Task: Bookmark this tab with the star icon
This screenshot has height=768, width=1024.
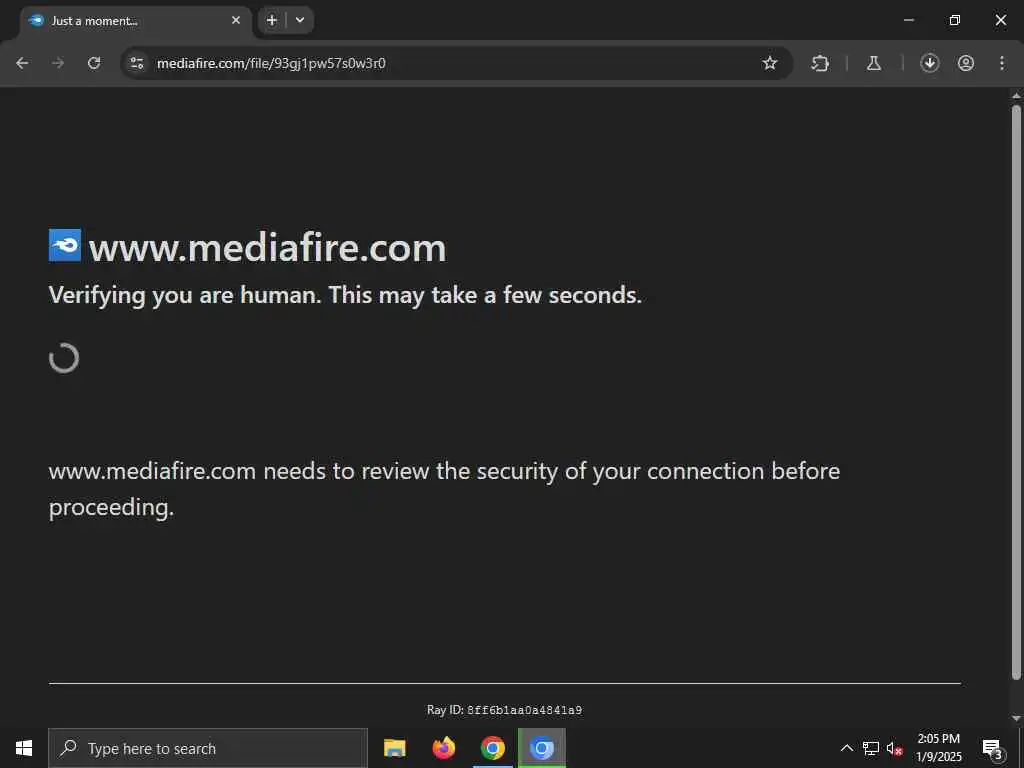Action: (770, 63)
